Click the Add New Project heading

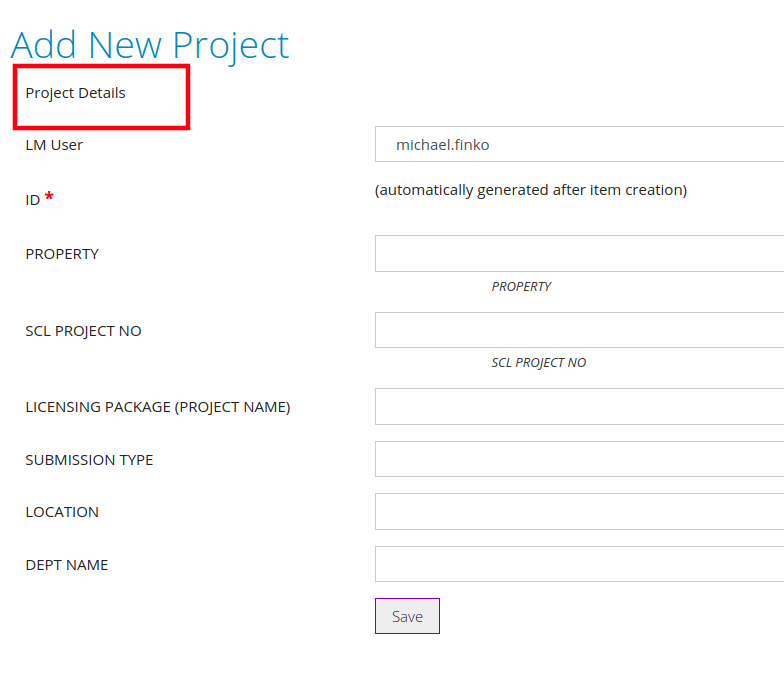point(150,45)
